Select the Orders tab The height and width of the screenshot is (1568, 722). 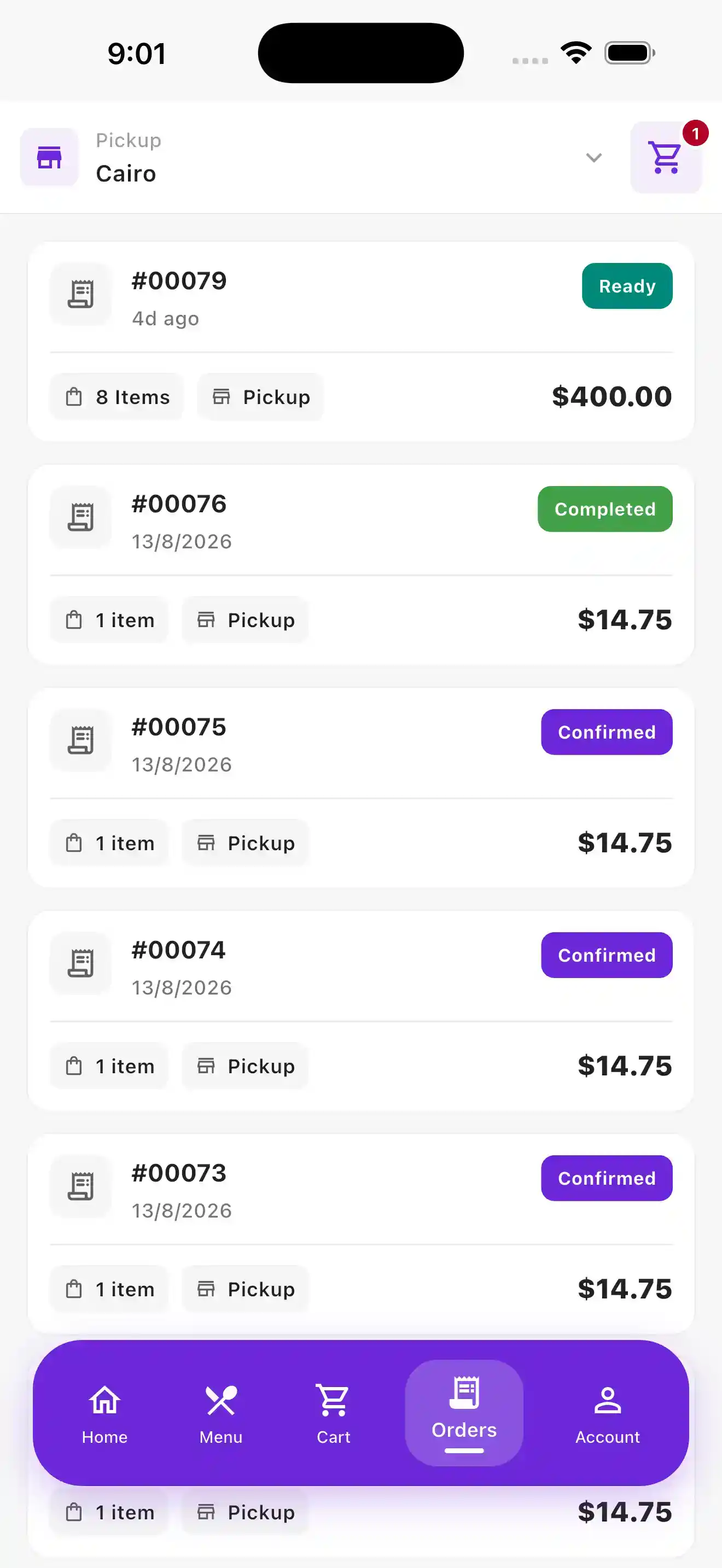[464, 1413]
